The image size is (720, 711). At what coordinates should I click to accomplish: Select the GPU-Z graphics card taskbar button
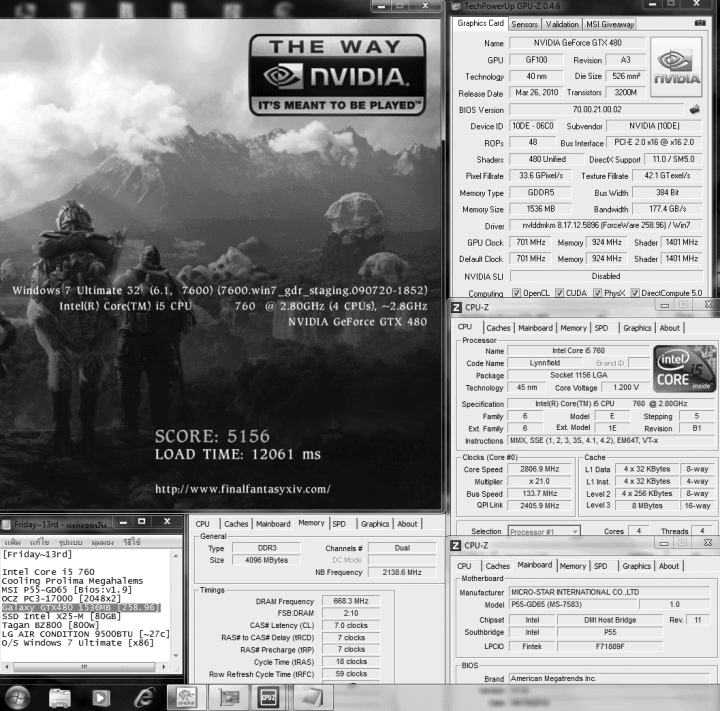pyautogui.click(x=228, y=698)
